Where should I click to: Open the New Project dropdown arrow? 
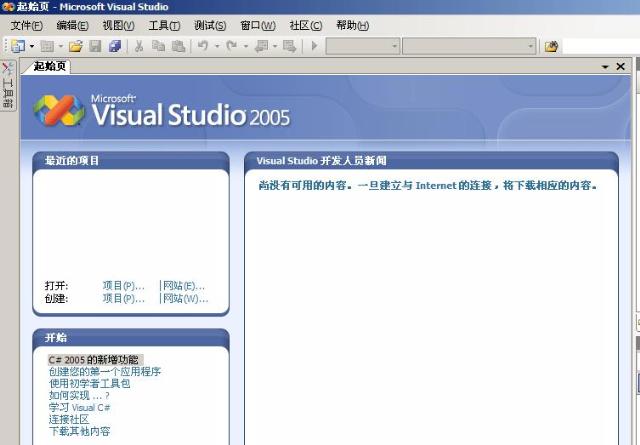coord(32,46)
